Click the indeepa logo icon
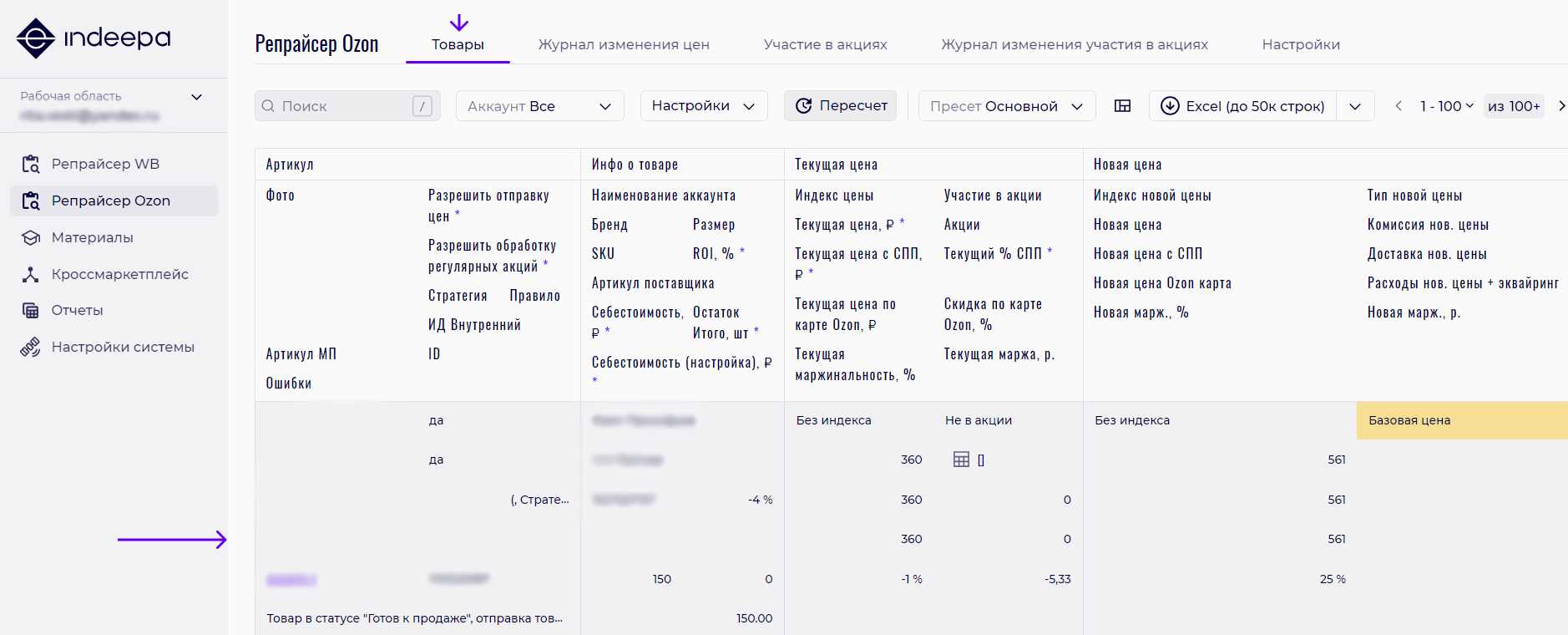The width and height of the screenshot is (1568, 635). pyautogui.click(x=36, y=38)
